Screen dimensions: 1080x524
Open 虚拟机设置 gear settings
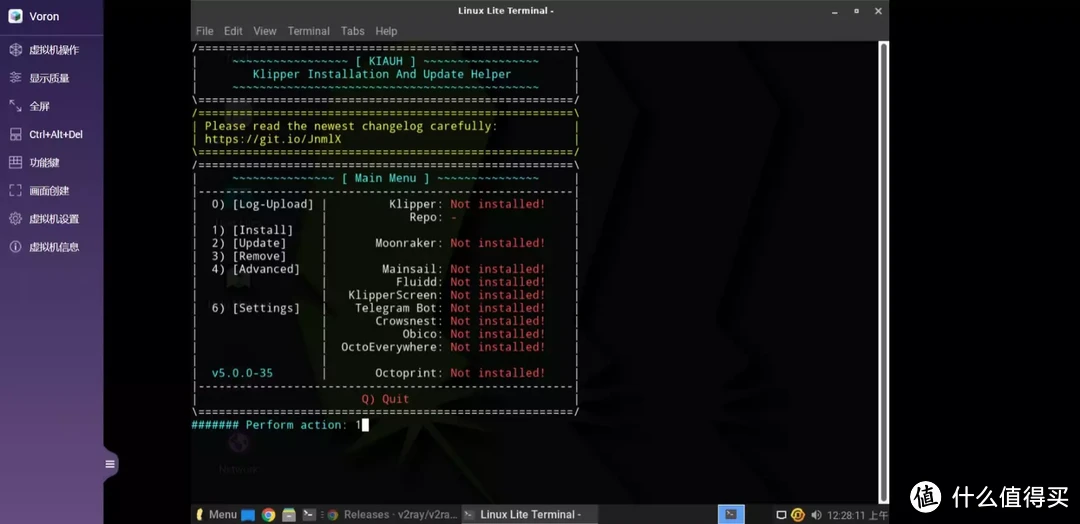tap(53, 219)
